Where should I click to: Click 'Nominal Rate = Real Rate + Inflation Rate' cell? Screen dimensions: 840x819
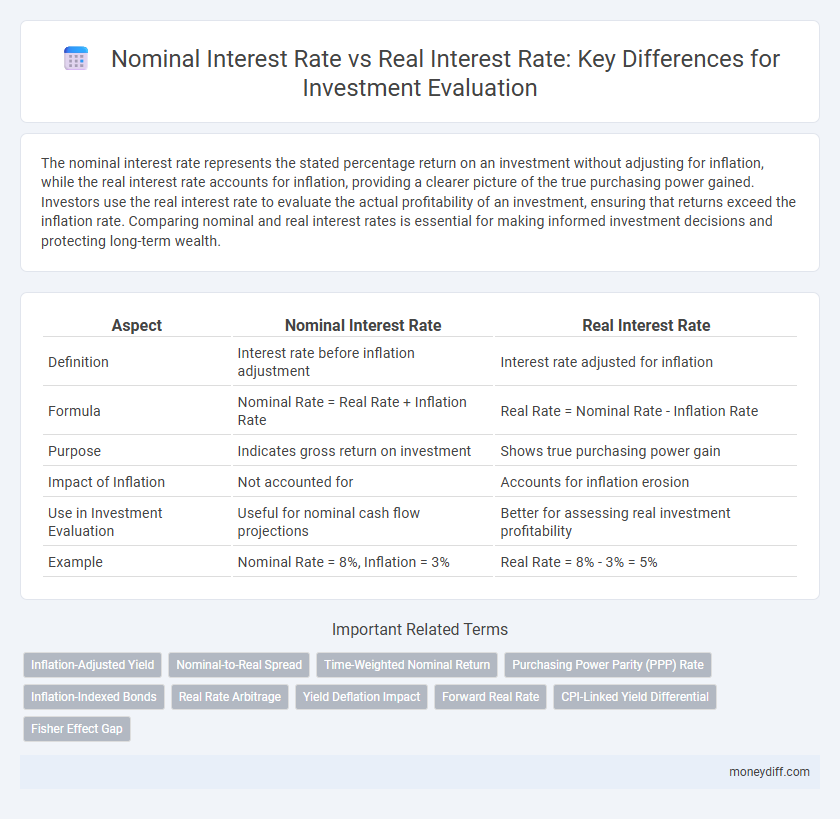(363, 411)
